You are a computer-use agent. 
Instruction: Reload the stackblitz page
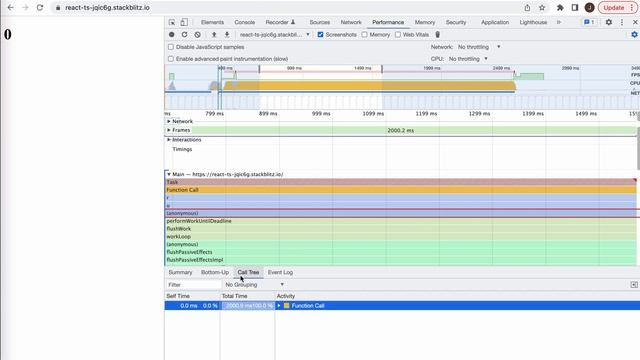(x=40, y=7)
